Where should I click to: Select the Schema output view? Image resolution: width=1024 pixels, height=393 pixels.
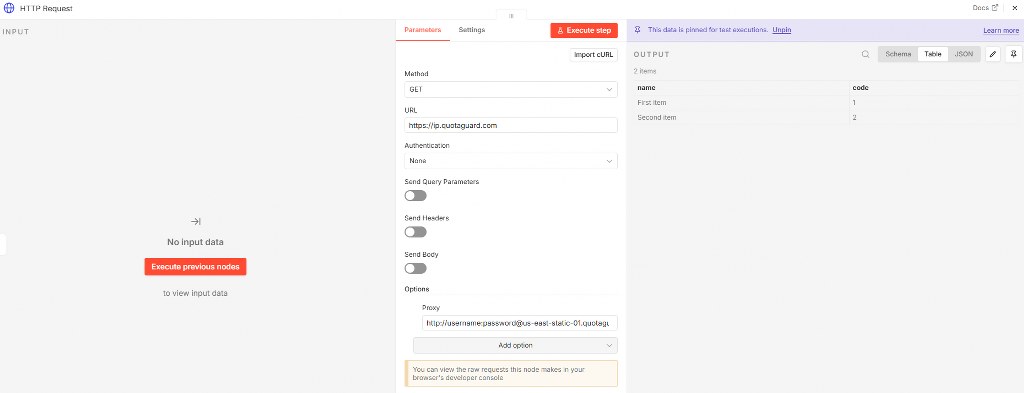898,54
